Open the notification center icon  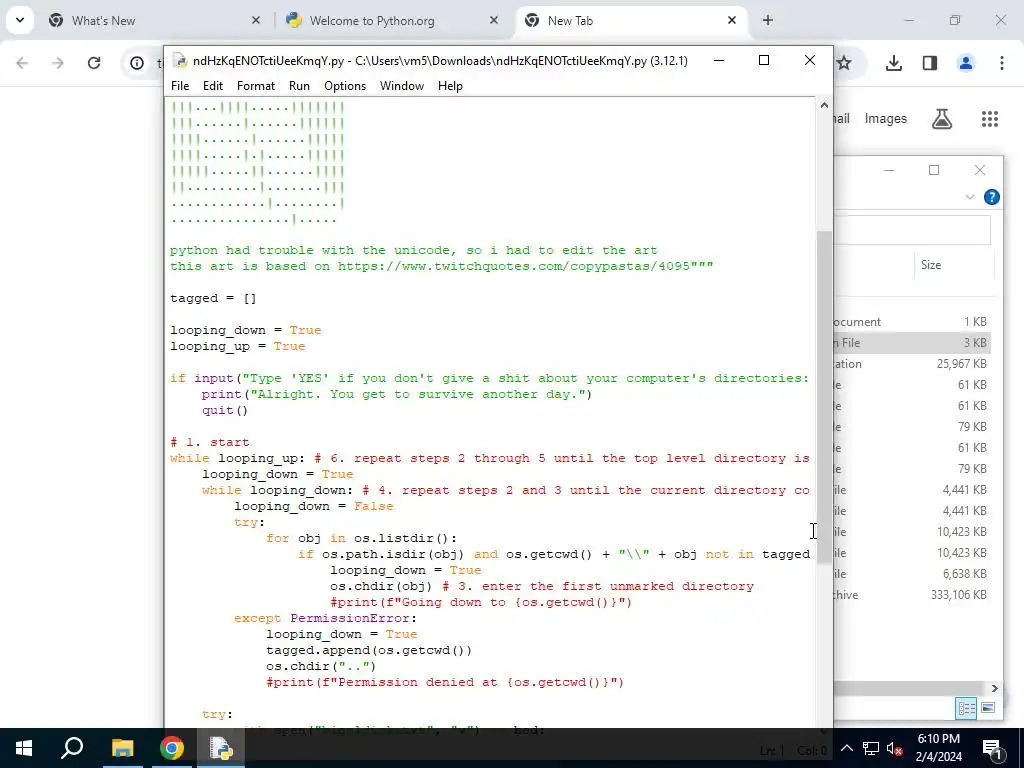coord(992,748)
